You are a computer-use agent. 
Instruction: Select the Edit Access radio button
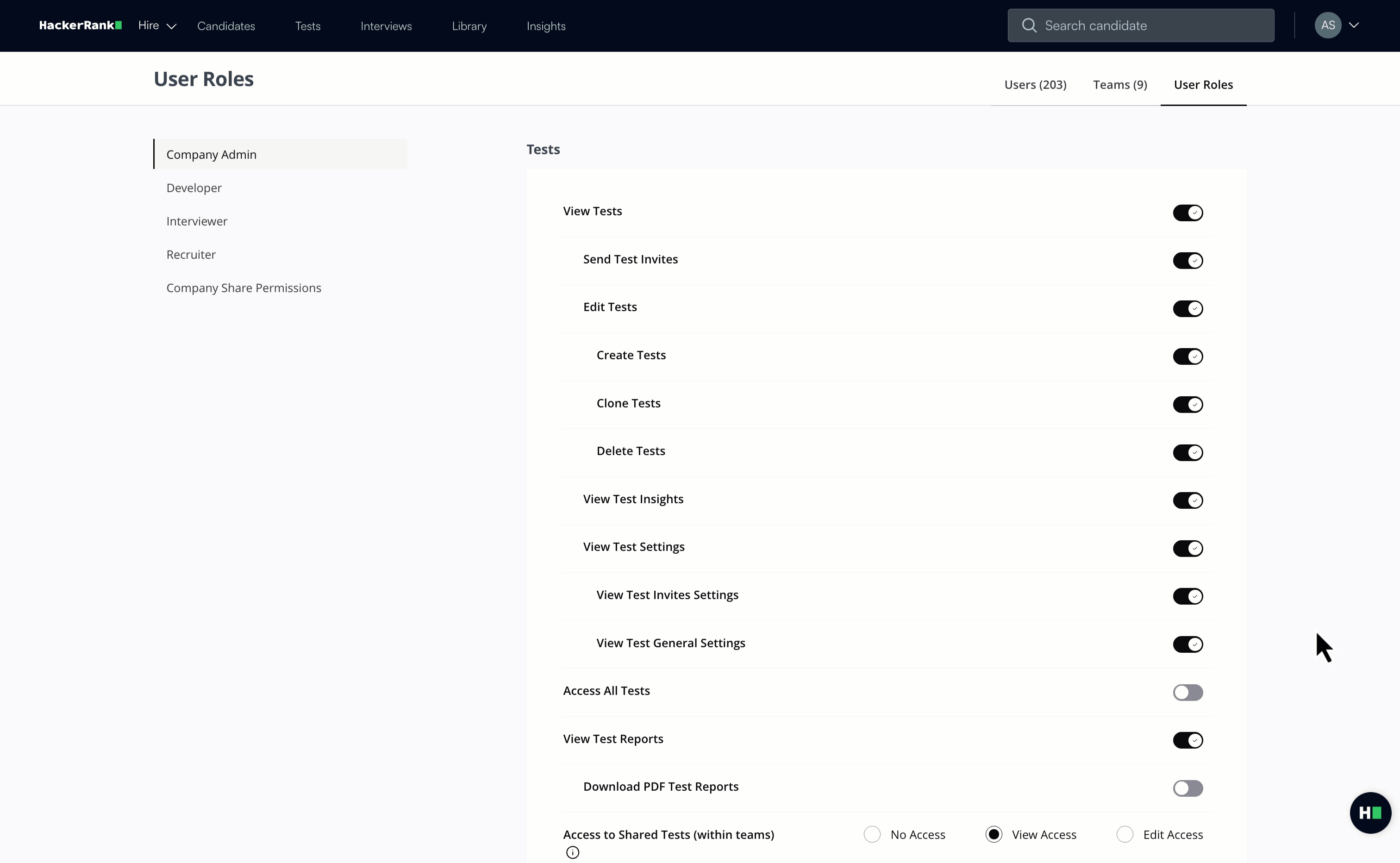click(x=1125, y=834)
